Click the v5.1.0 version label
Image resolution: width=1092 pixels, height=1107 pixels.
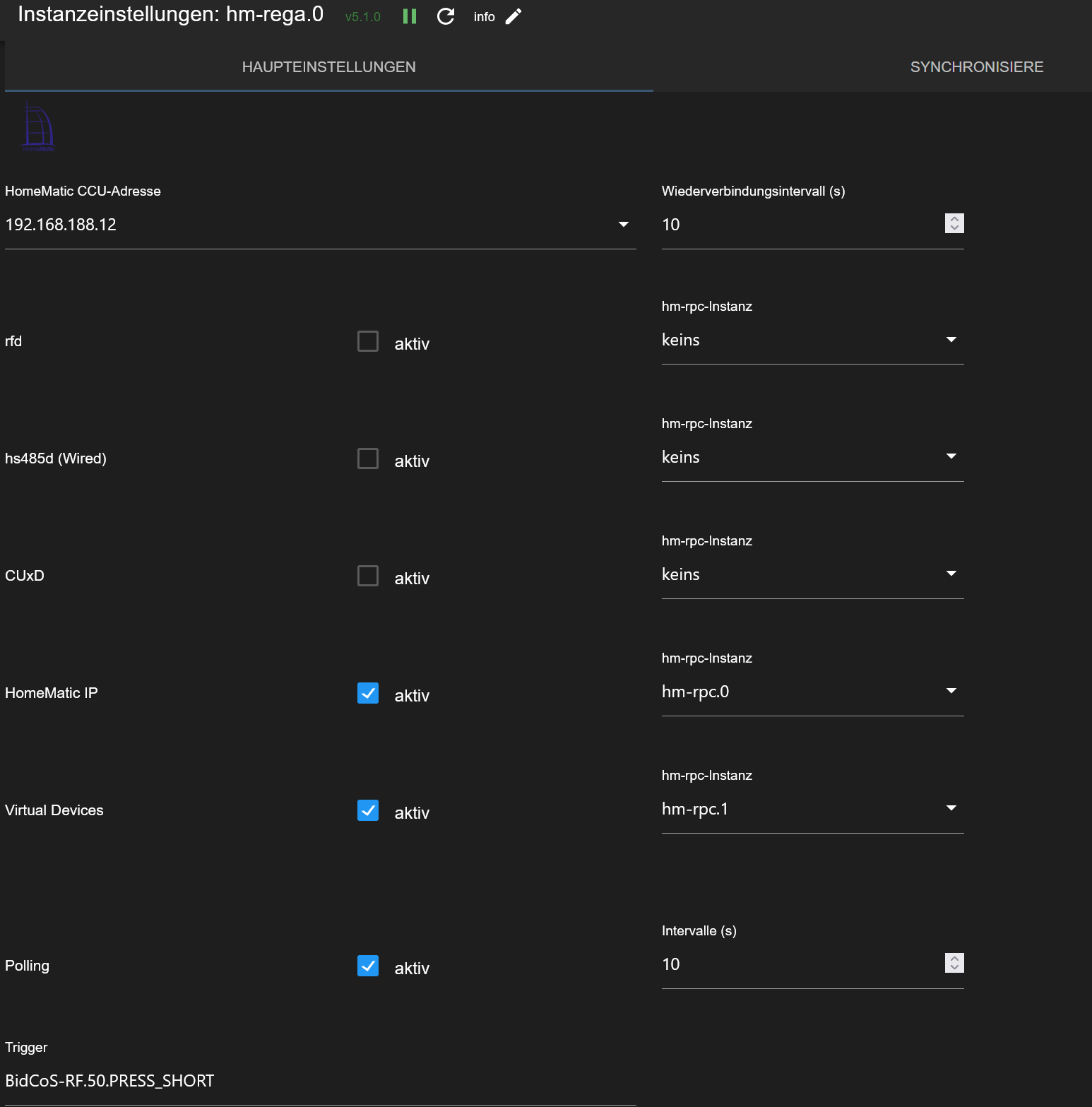click(x=363, y=17)
